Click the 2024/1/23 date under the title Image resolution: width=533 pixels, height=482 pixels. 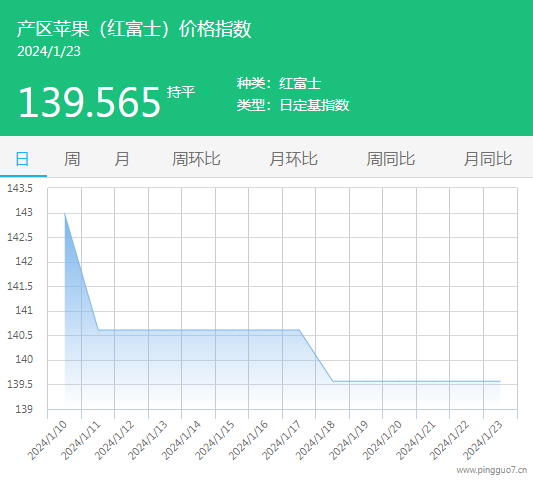49,52
